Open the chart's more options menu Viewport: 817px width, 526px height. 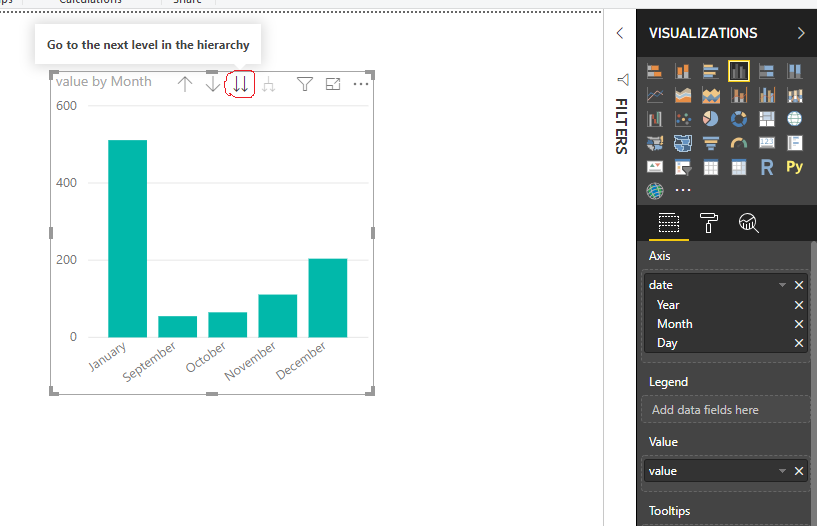click(x=361, y=84)
